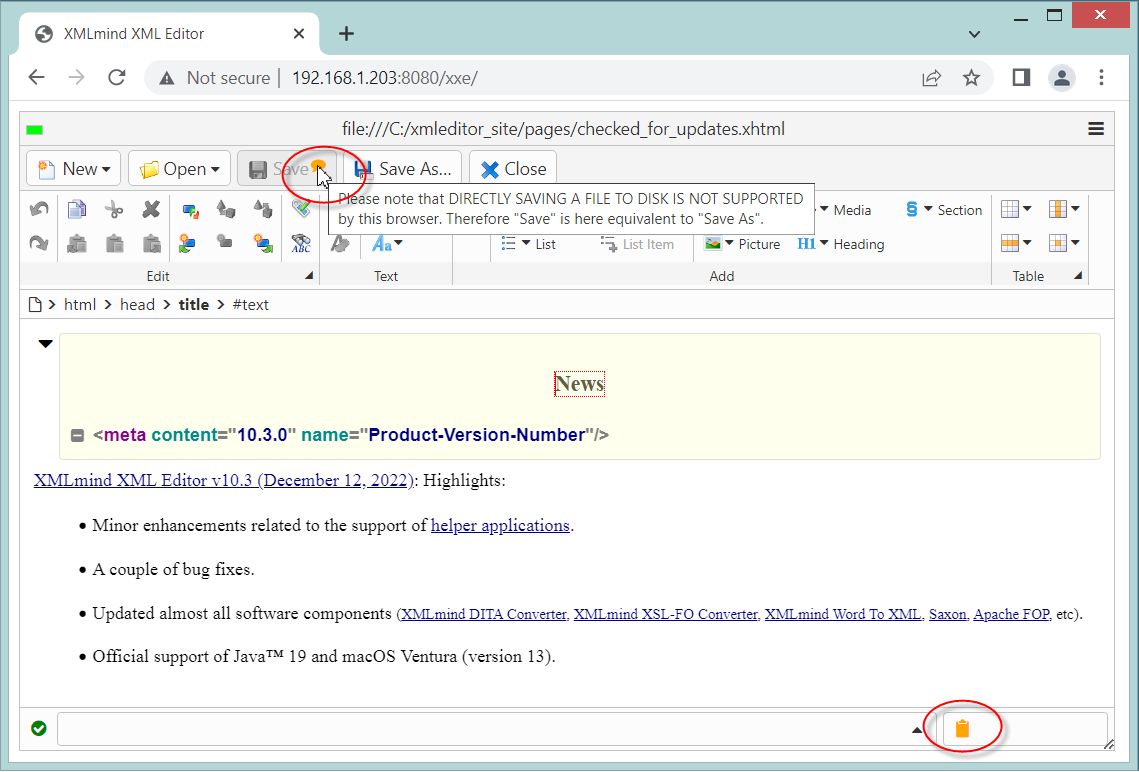The image size is (1139, 772).
Task: Click the Redo arrow icon
Action: tap(38, 243)
